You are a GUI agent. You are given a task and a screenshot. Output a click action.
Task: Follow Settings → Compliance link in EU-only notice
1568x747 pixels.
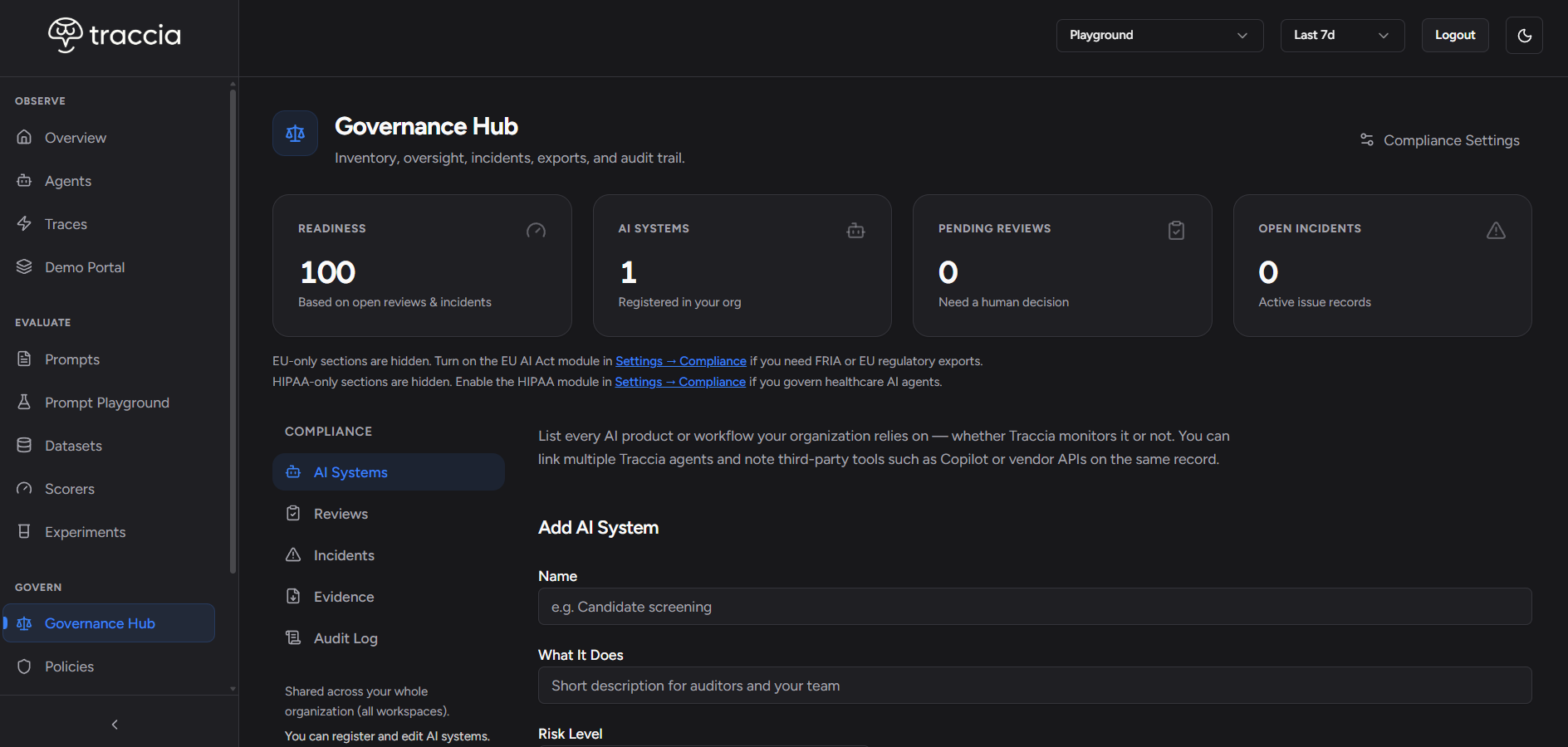point(681,361)
